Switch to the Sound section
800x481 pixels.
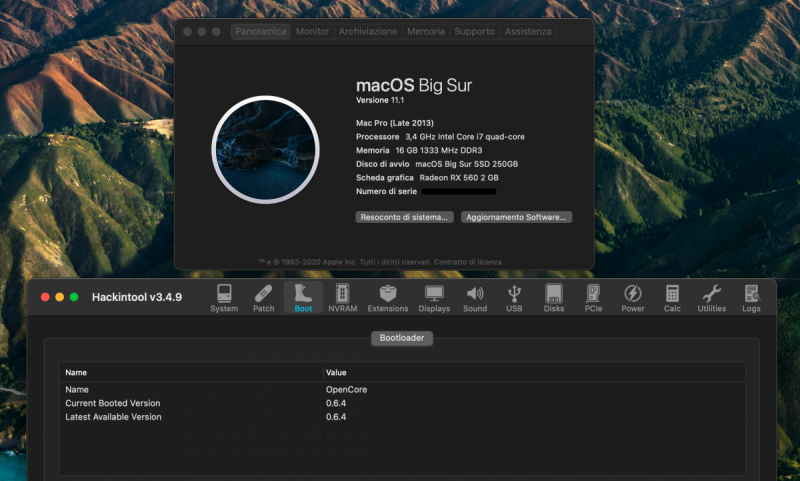click(475, 298)
